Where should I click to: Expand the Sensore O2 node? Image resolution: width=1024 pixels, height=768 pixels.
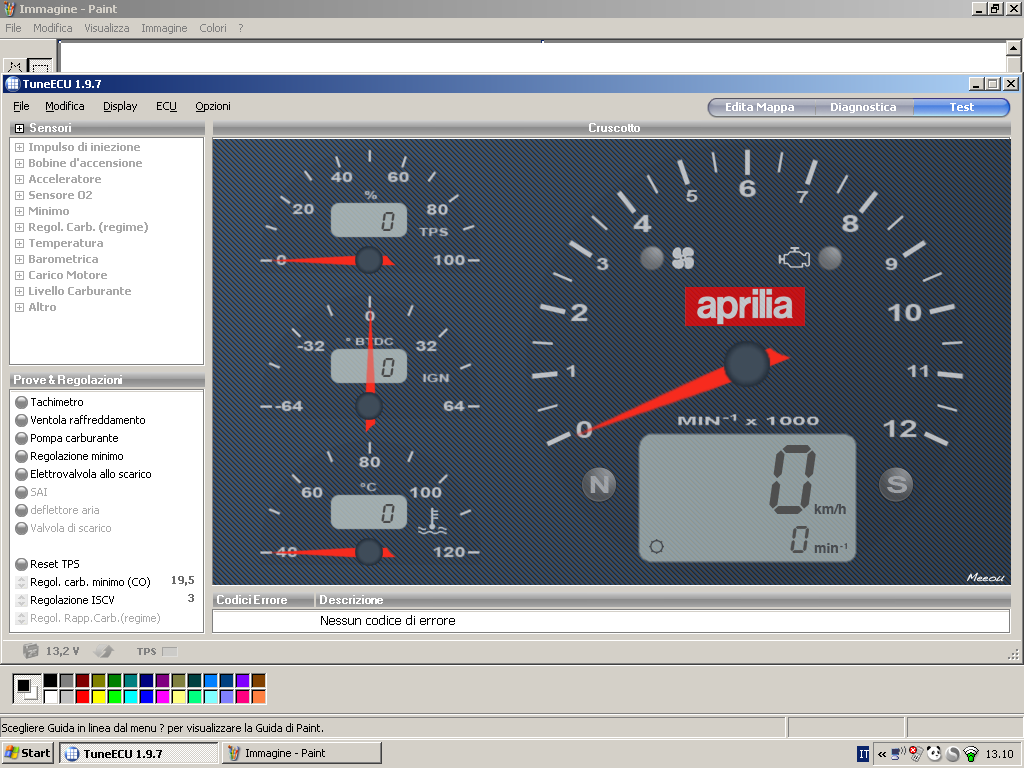20,195
